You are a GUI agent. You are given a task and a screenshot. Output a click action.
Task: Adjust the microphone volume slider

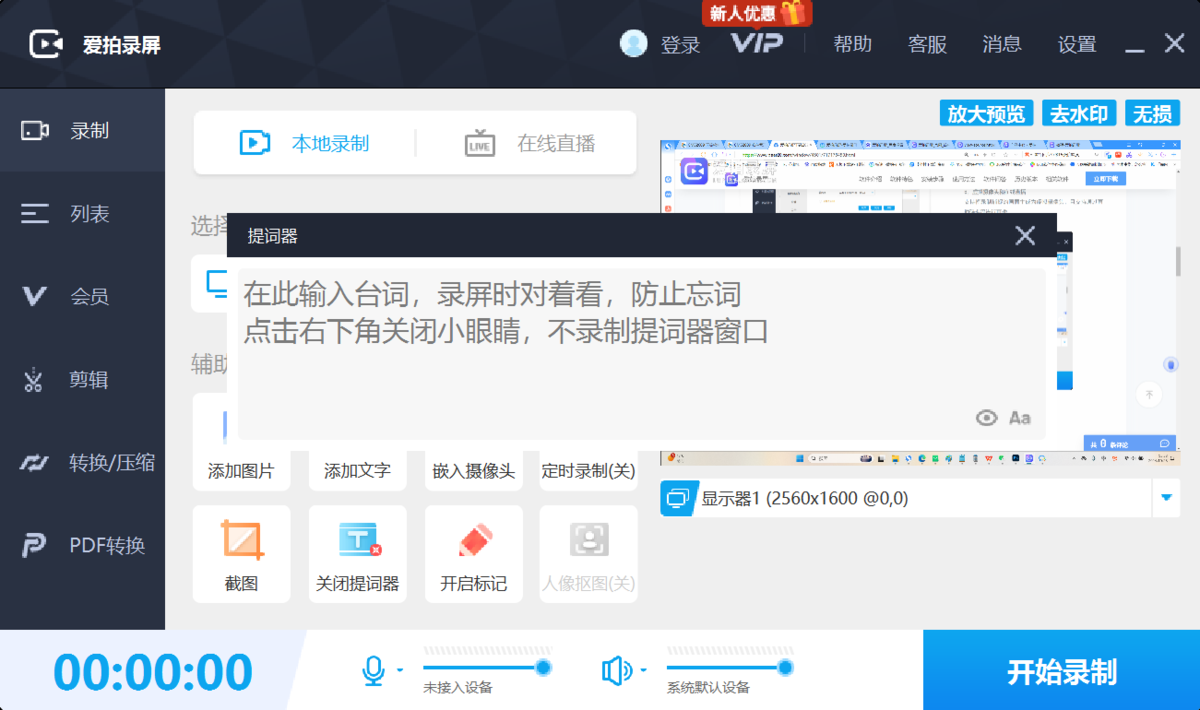tap(487, 667)
